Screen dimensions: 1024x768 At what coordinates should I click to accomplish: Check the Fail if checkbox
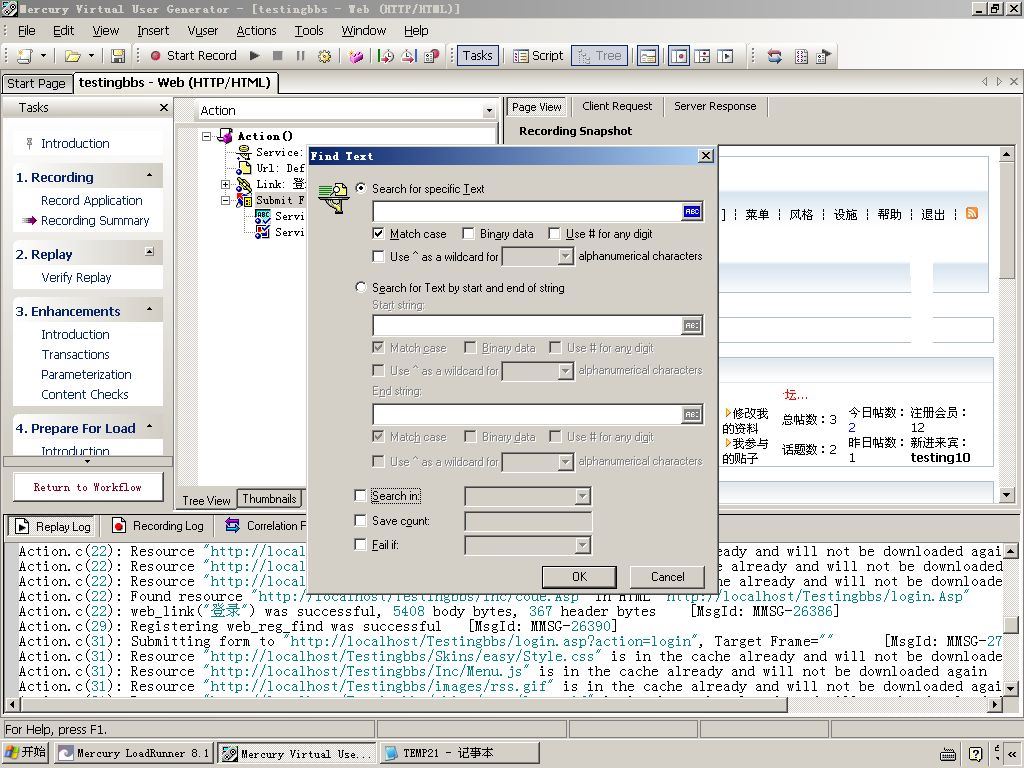click(x=360, y=544)
